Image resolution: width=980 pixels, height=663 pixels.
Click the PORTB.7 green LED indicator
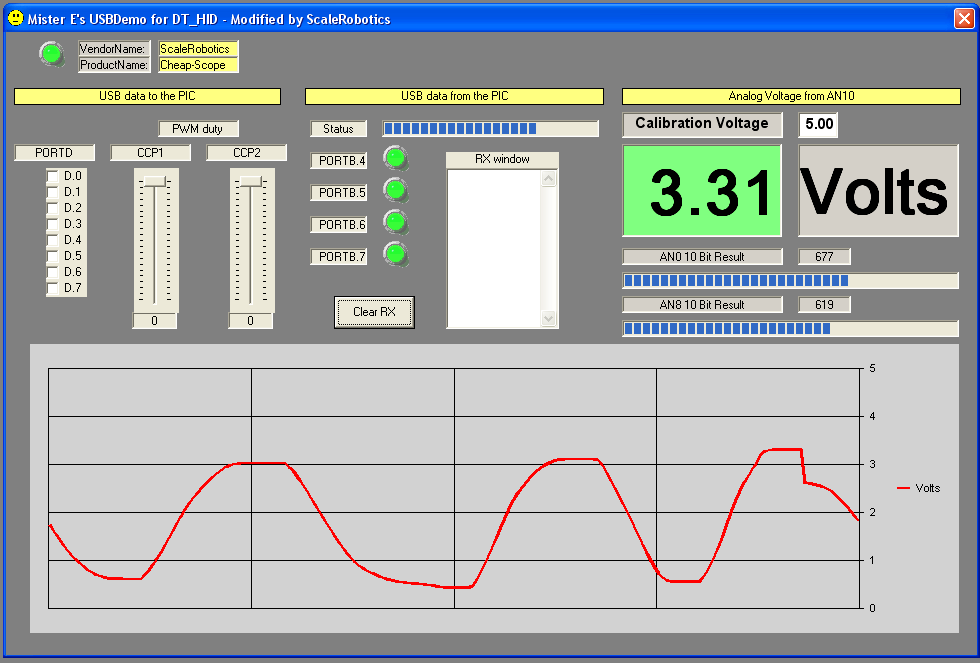click(396, 254)
